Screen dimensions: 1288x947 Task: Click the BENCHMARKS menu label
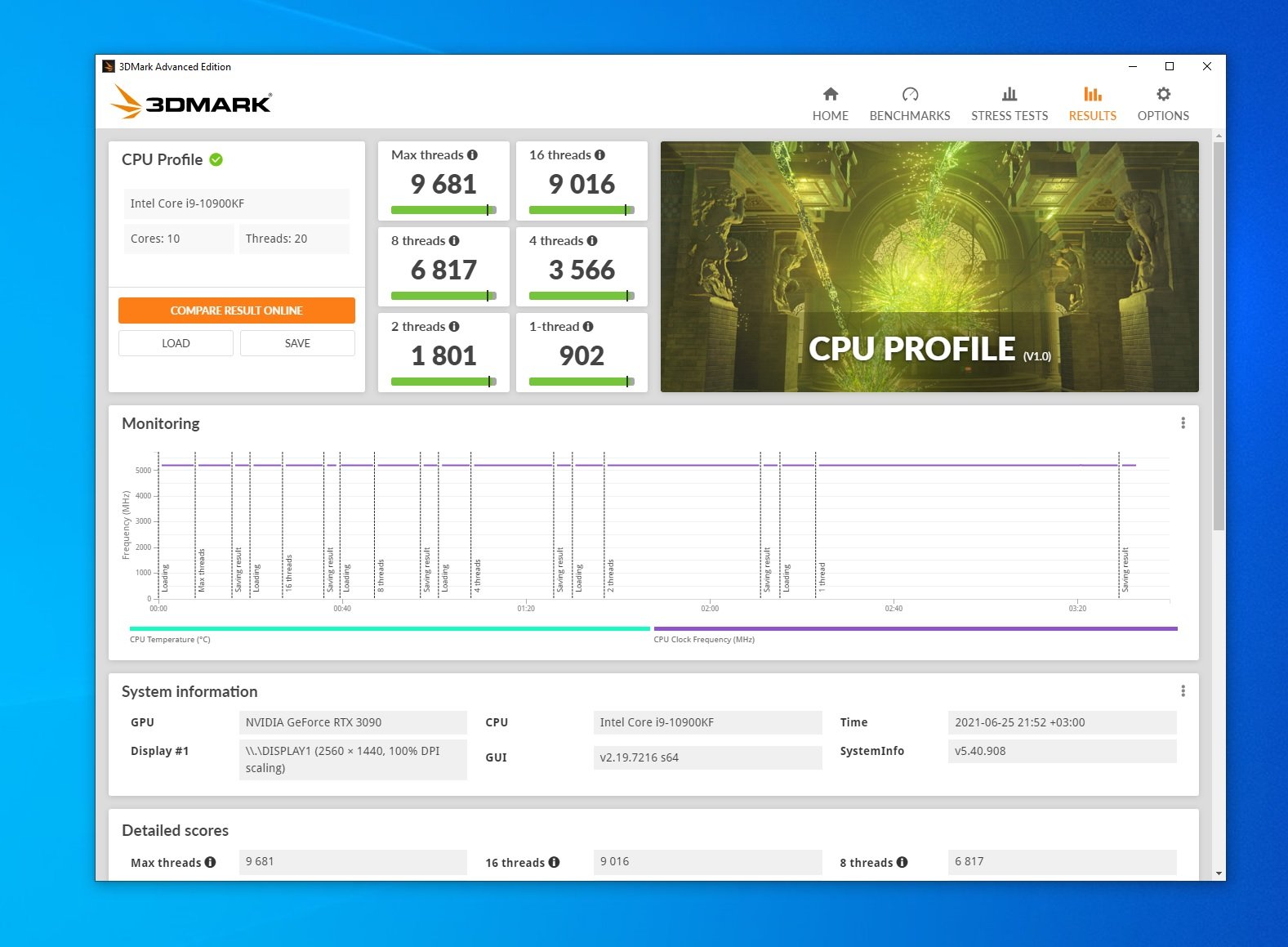pos(910,116)
